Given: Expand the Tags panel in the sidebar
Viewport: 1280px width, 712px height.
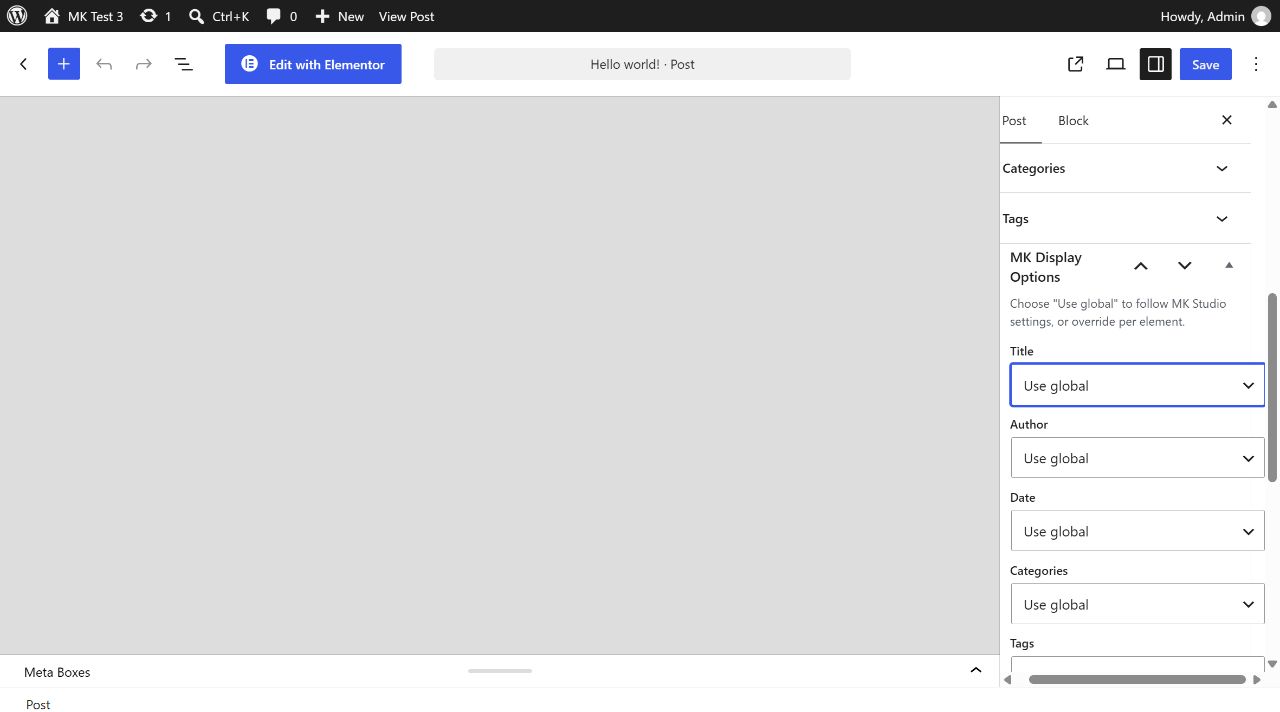Looking at the screenshot, I should pos(1126,218).
